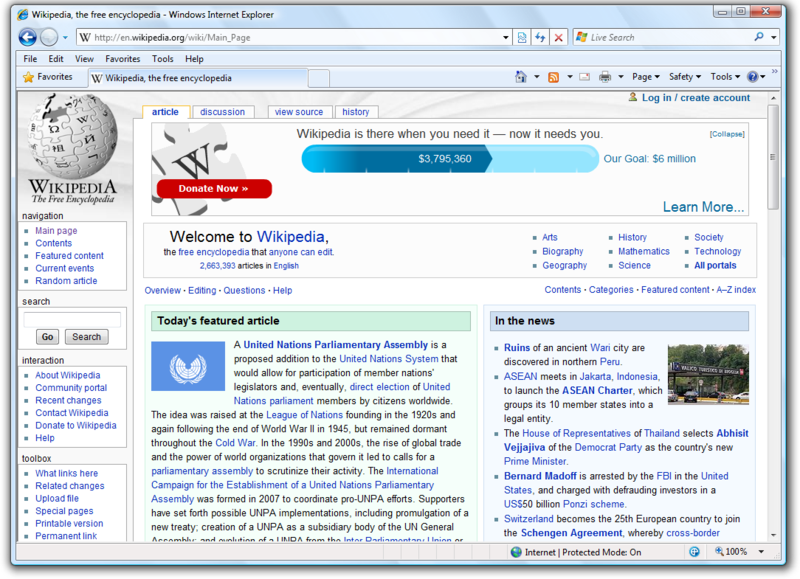Open the zoom level dropdown arrow

coord(761,552)
